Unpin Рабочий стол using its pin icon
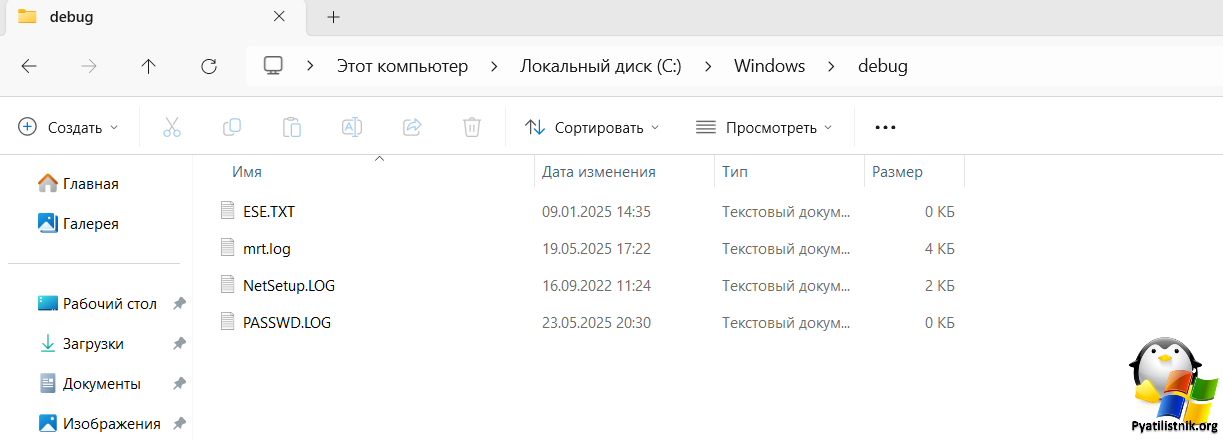Viewport: 1223px width, 440px height. click(179, 303)
